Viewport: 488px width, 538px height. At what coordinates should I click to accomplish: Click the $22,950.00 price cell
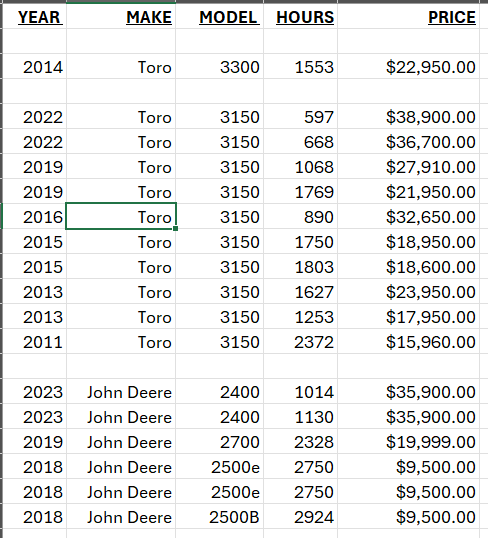(x=408, y=67)
